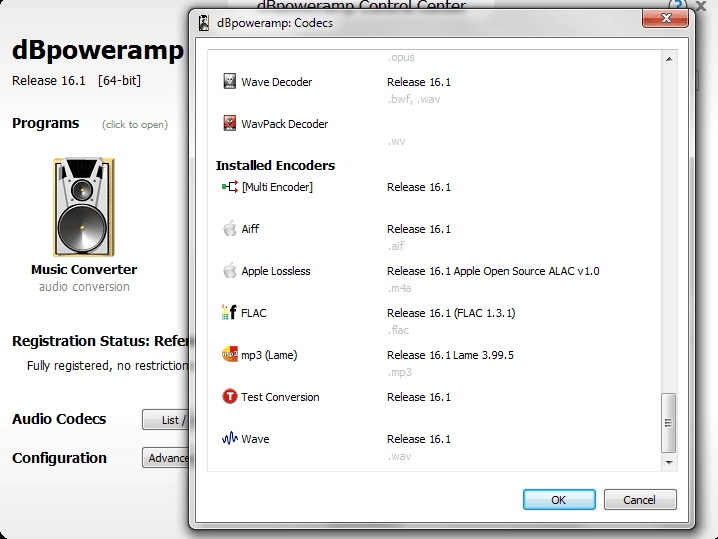Click the Control Center help question-mark button

tap(678, 6)
